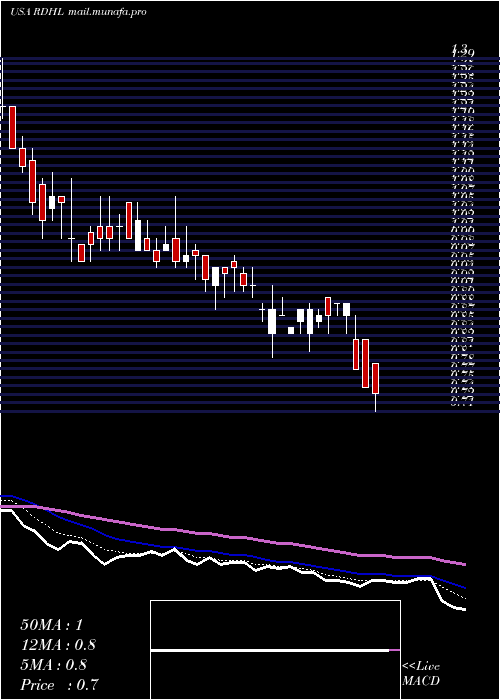Screen dimensions: 500x700
Task: Click the first tall red candlestick at left
Action: tap(12, 128)
